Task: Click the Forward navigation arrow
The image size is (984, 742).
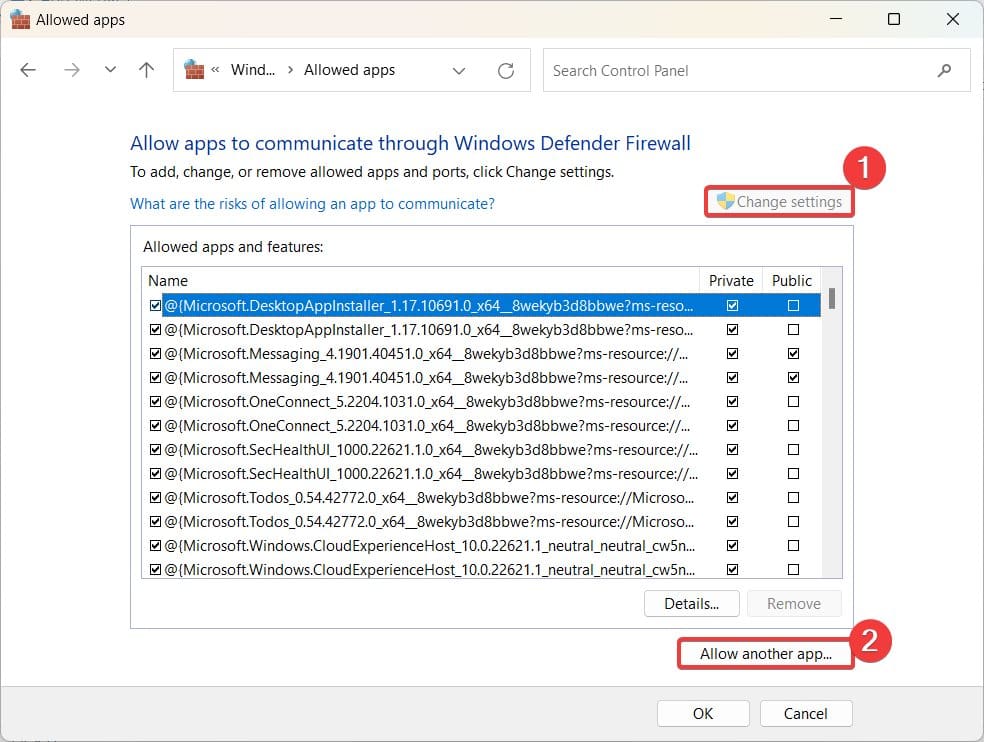Action: click(71, 70)
